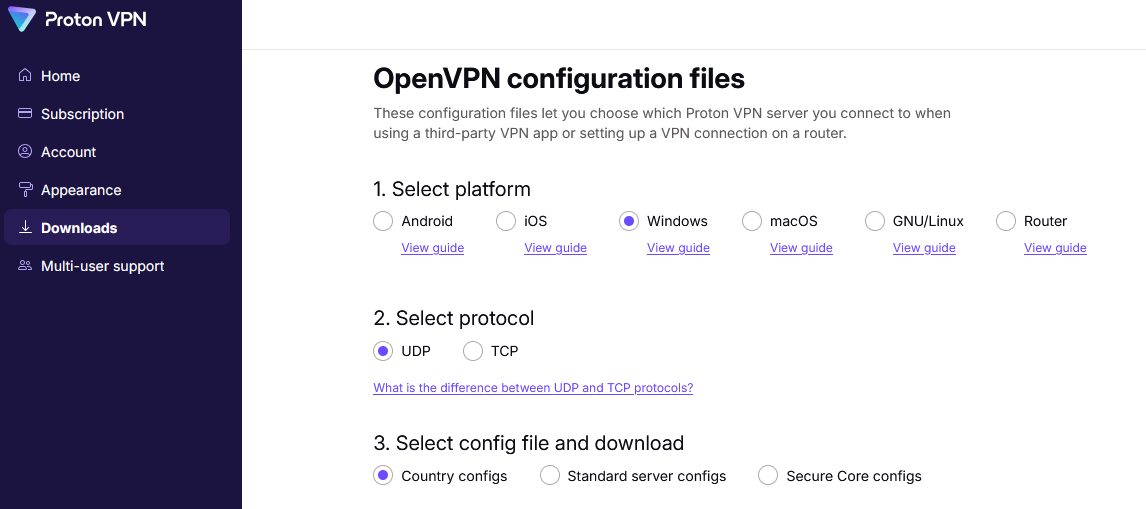The image size is (1146, 509).
Task: Click the Proton VPN logo icon
Action: tap(21, 19)
